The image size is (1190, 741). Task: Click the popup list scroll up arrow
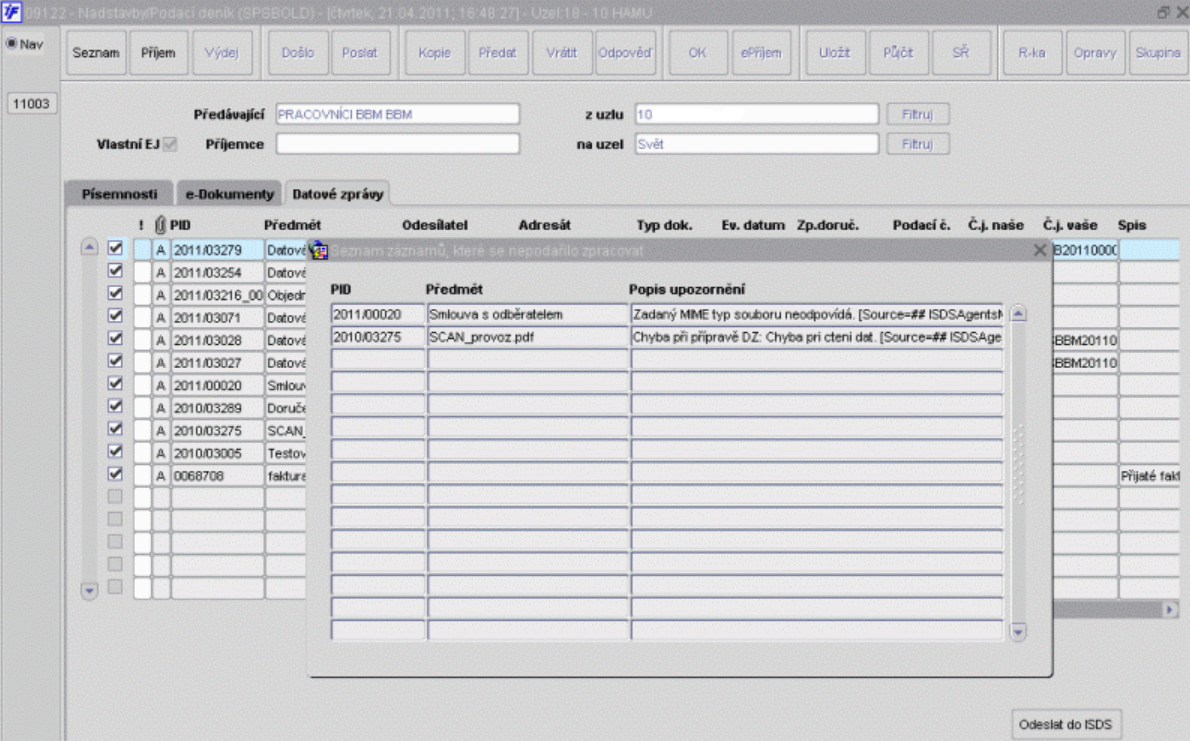click(1018, 314)
